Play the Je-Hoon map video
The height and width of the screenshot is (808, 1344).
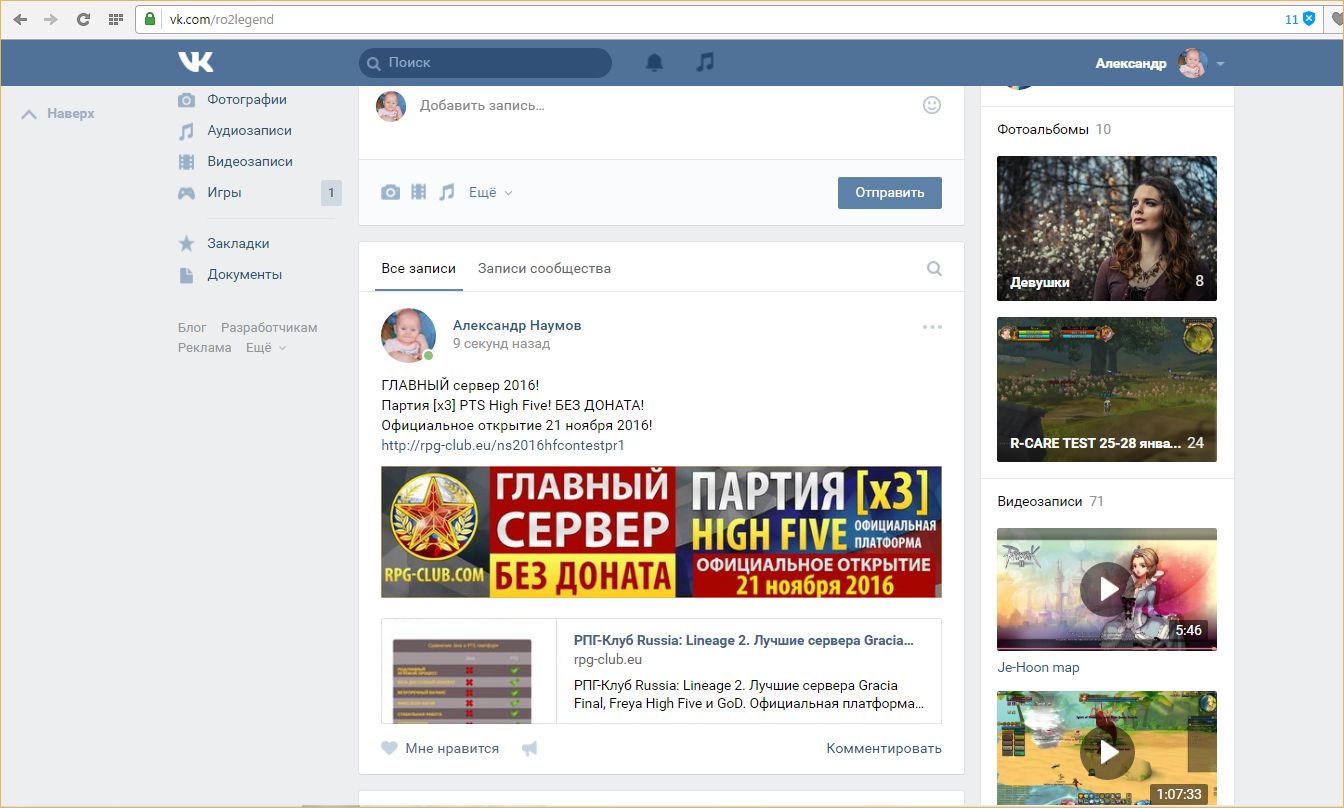[x=1107, y=589]
